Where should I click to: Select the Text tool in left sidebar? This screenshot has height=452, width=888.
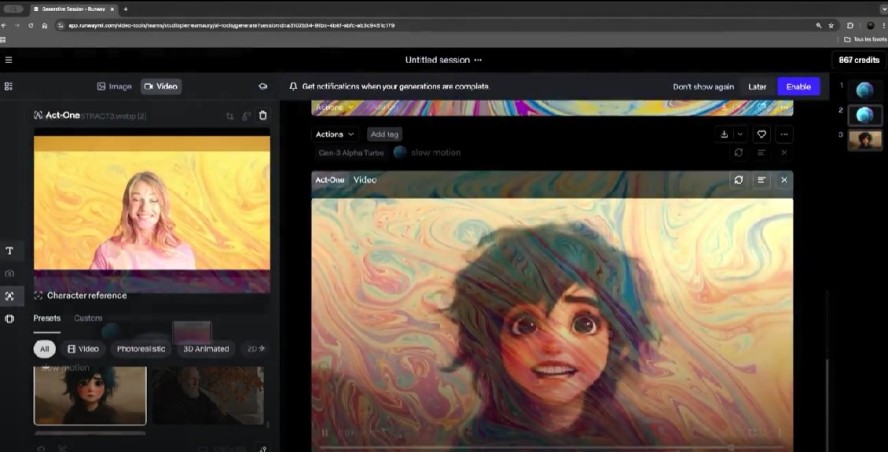tap(10, 250)
